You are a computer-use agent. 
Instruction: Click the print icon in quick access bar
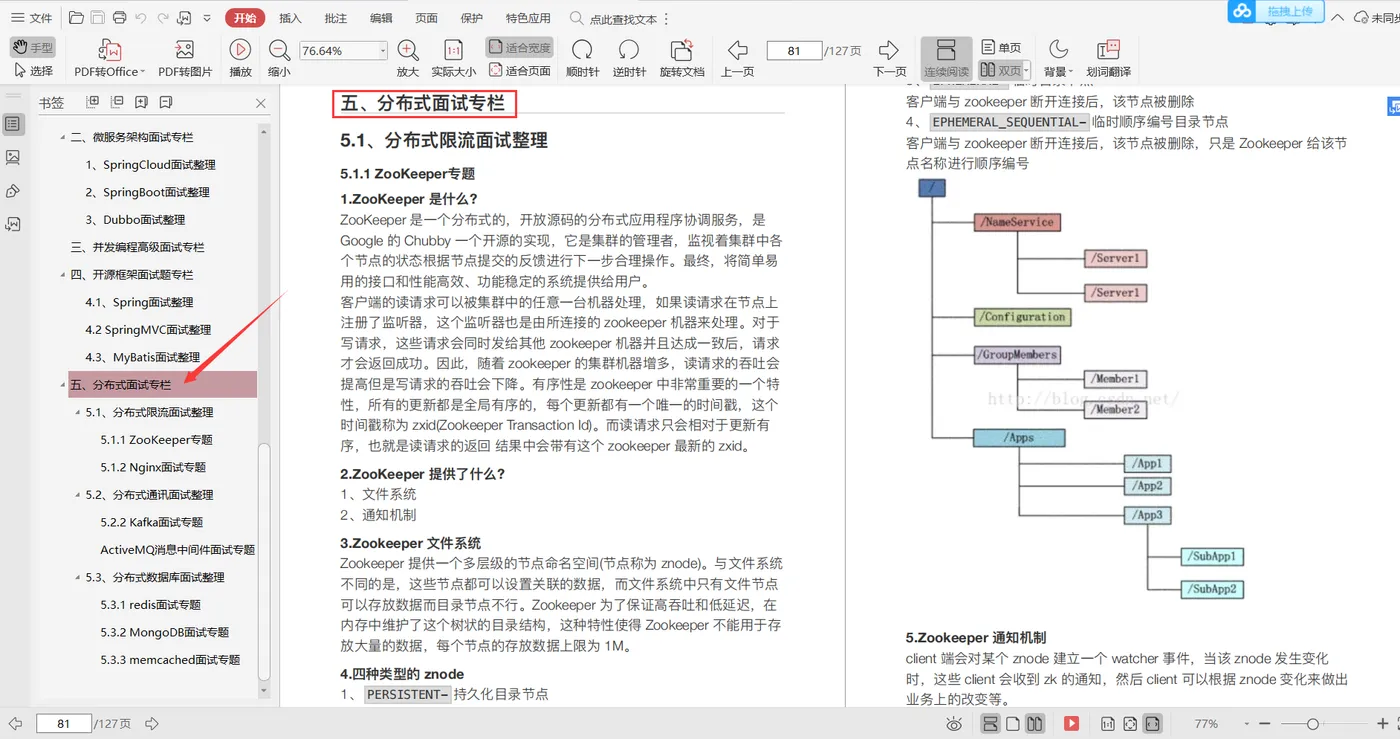(119, 18)
